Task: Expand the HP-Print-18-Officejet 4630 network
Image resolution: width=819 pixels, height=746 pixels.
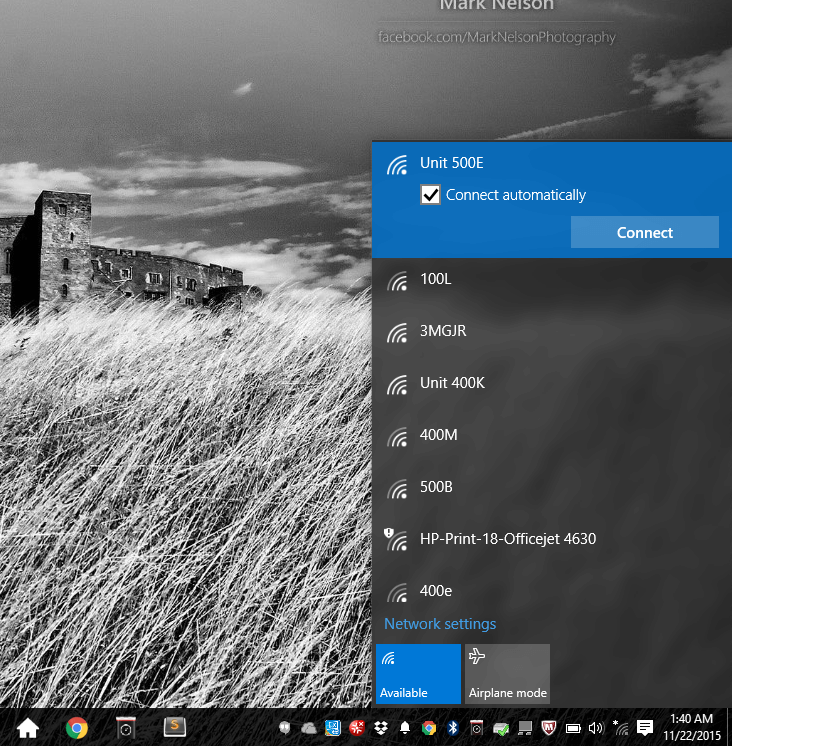Action: (552, 539)
